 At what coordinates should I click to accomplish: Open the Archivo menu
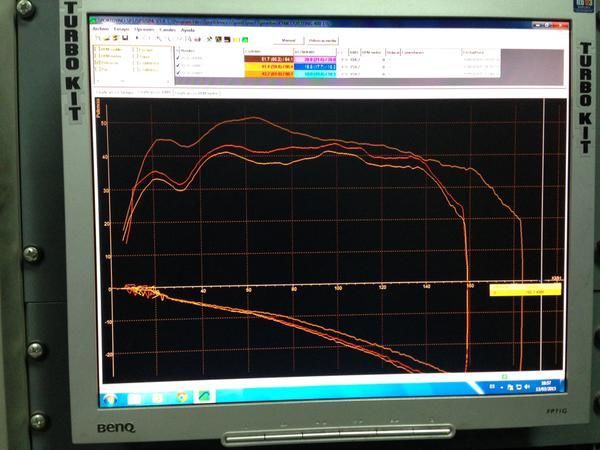click(x=99, y=29)
